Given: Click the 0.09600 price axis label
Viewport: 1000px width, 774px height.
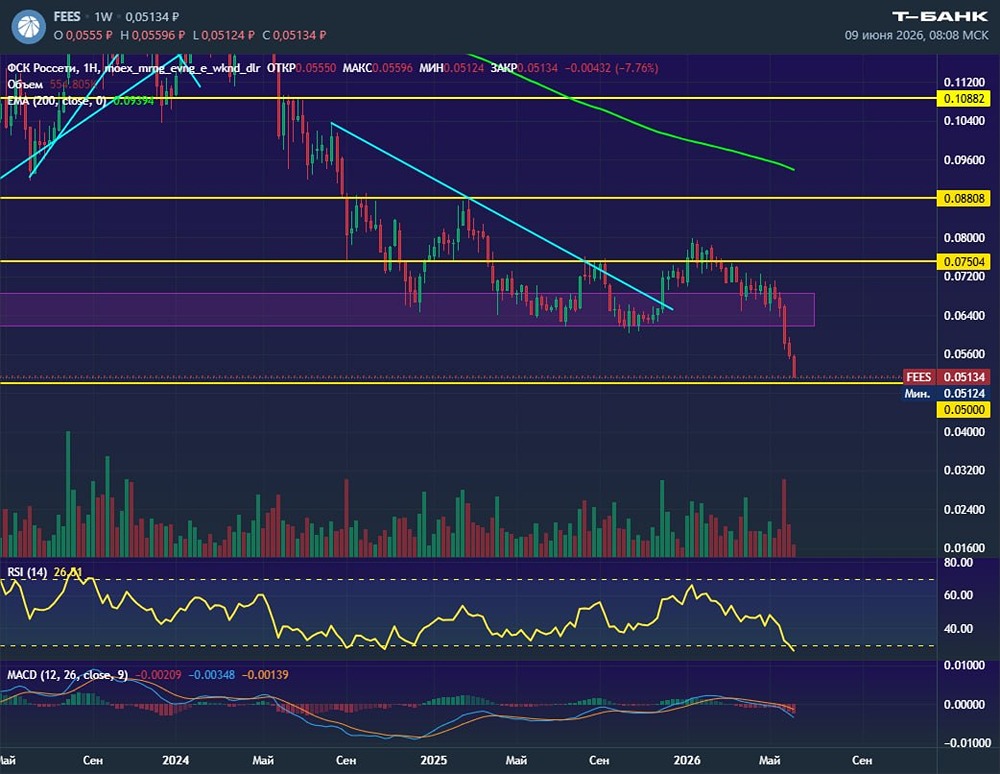Looking at the screenshot, I should (964, 160).
